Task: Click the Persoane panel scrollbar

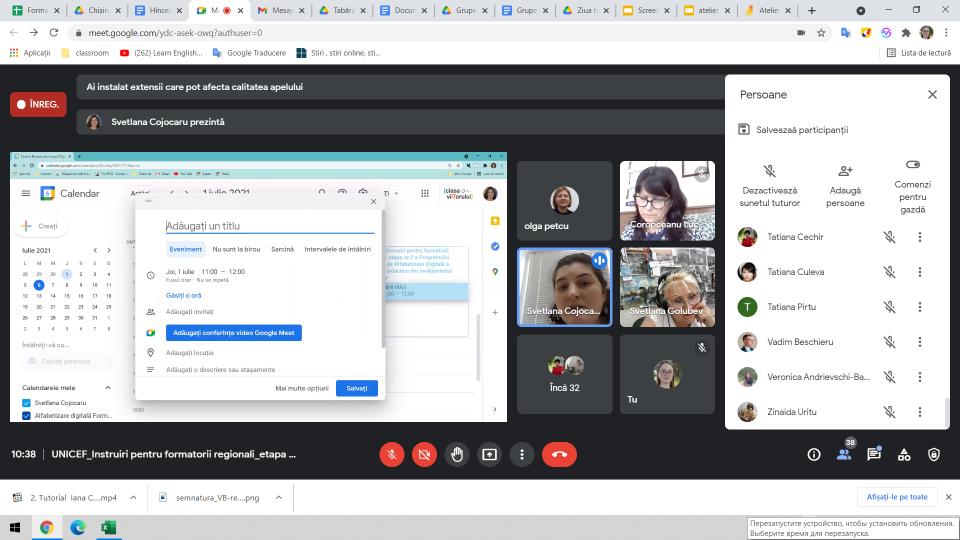Action: 948,410
